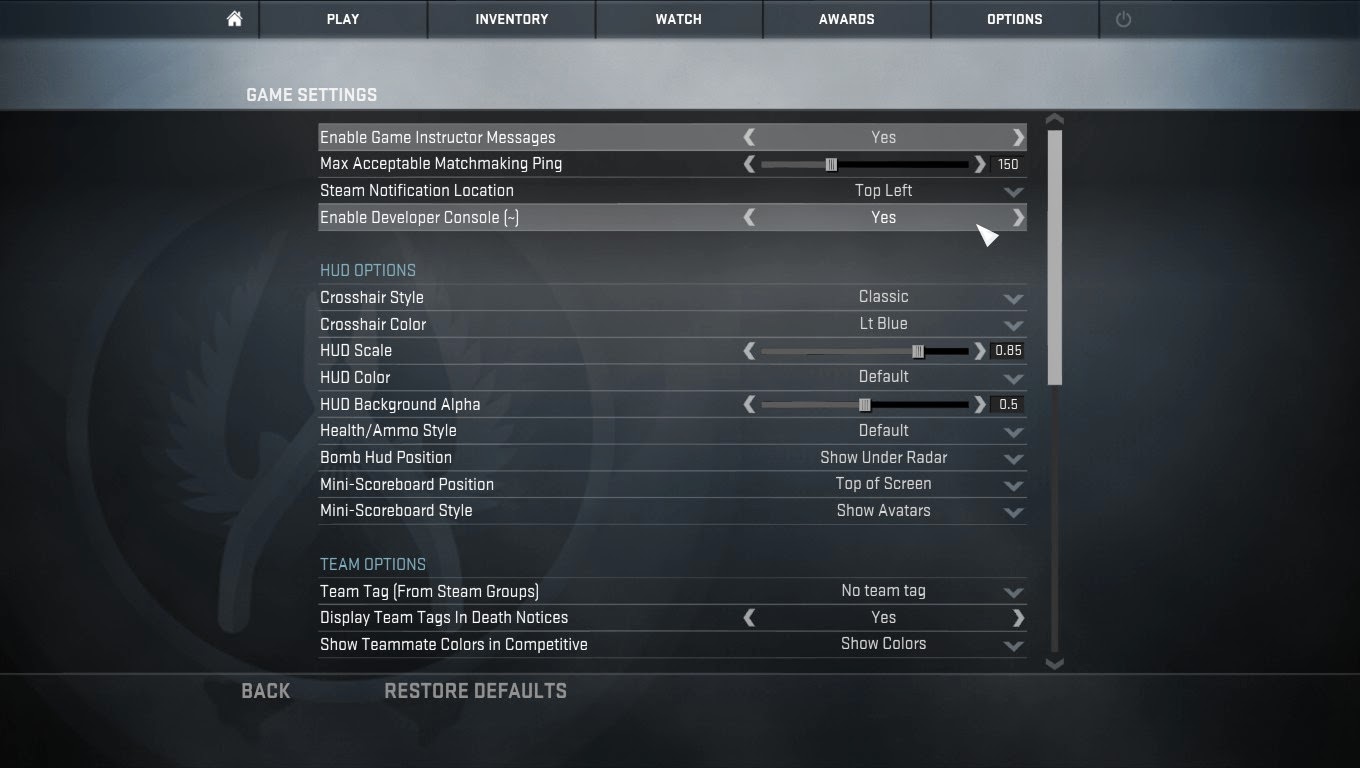This screenshot has width=1360, height=768.
Task: Click scroll down arrow at list bottom
Action: [x=1054, y=663]
